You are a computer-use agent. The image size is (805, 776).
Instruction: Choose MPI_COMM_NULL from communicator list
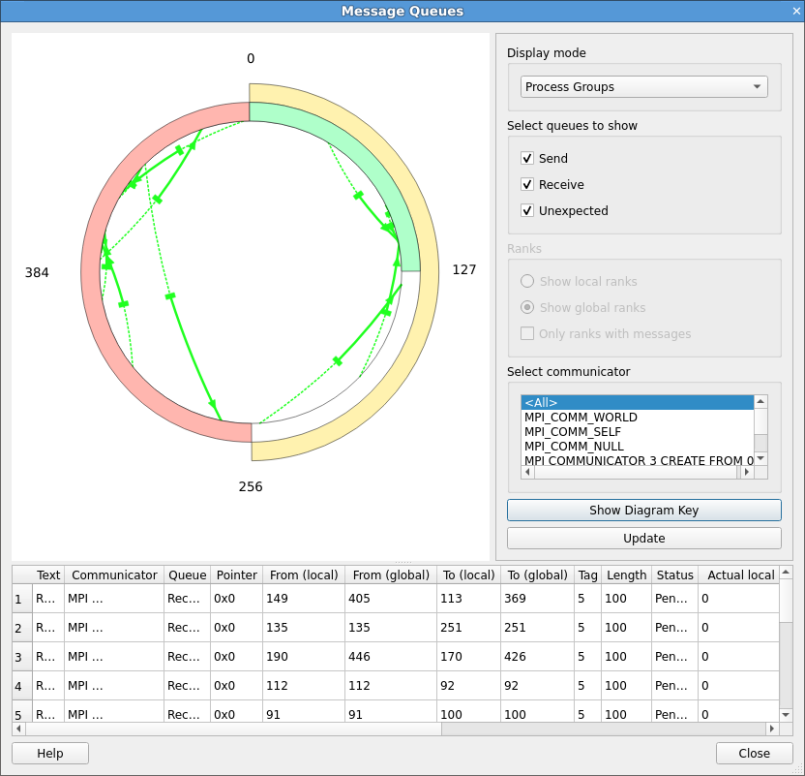(574, 446)
